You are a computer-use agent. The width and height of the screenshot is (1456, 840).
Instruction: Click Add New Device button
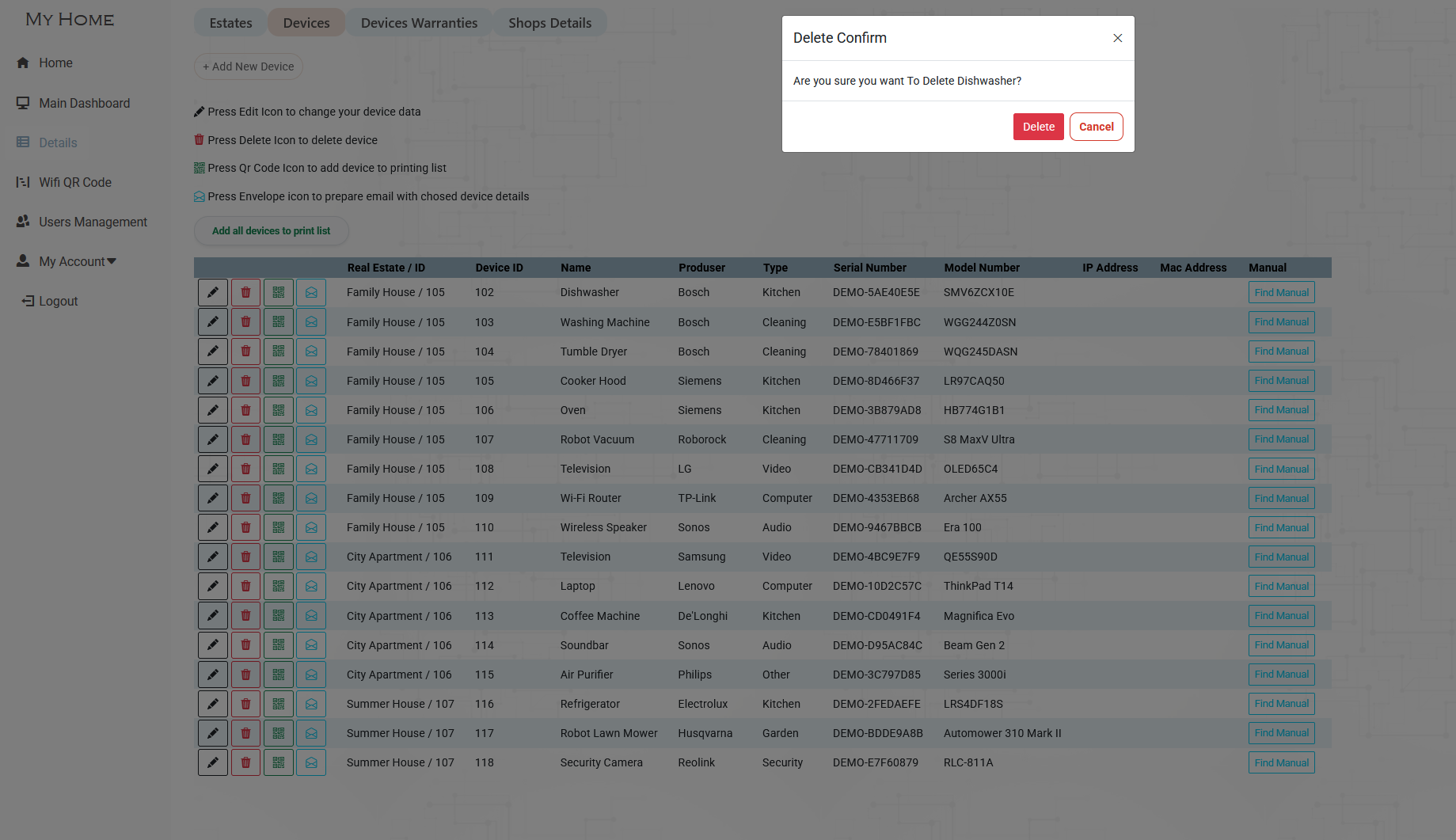tap(249, 67)
